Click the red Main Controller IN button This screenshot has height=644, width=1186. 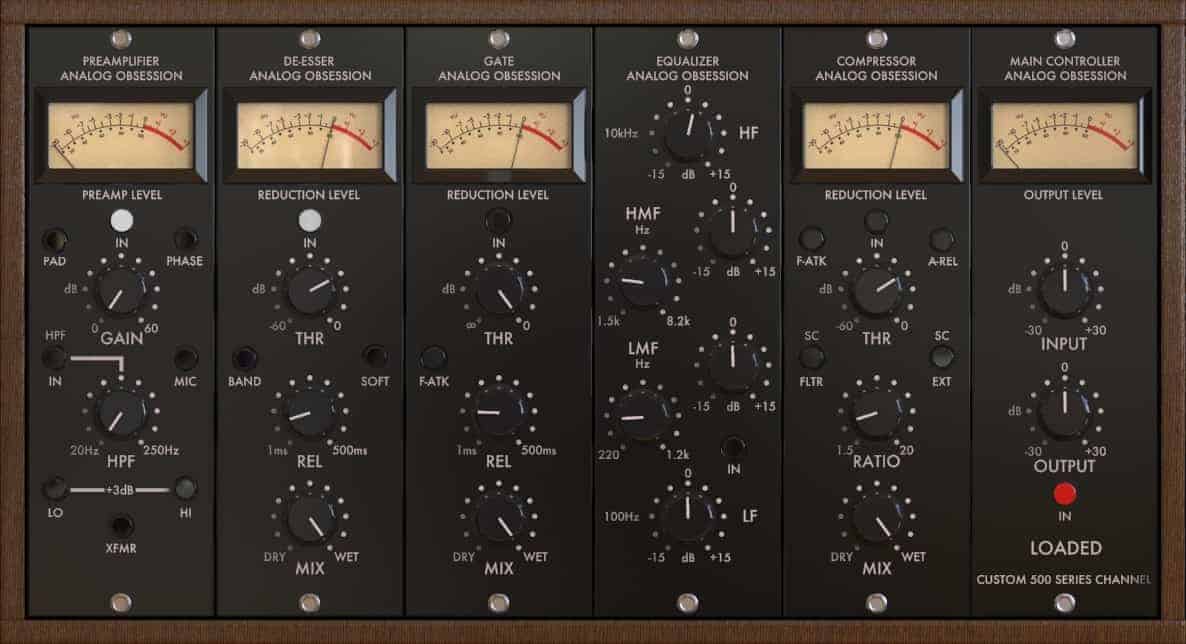pos(1064,494)
